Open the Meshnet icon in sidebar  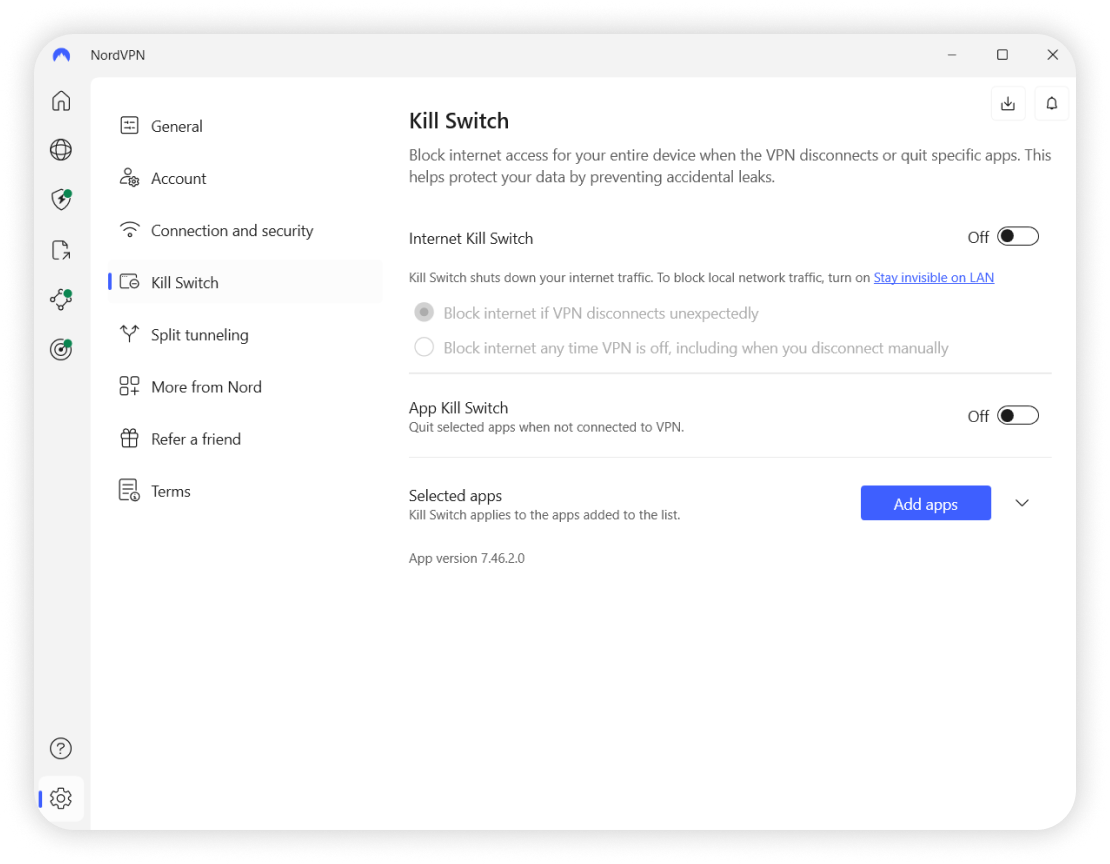pos(61,299)
